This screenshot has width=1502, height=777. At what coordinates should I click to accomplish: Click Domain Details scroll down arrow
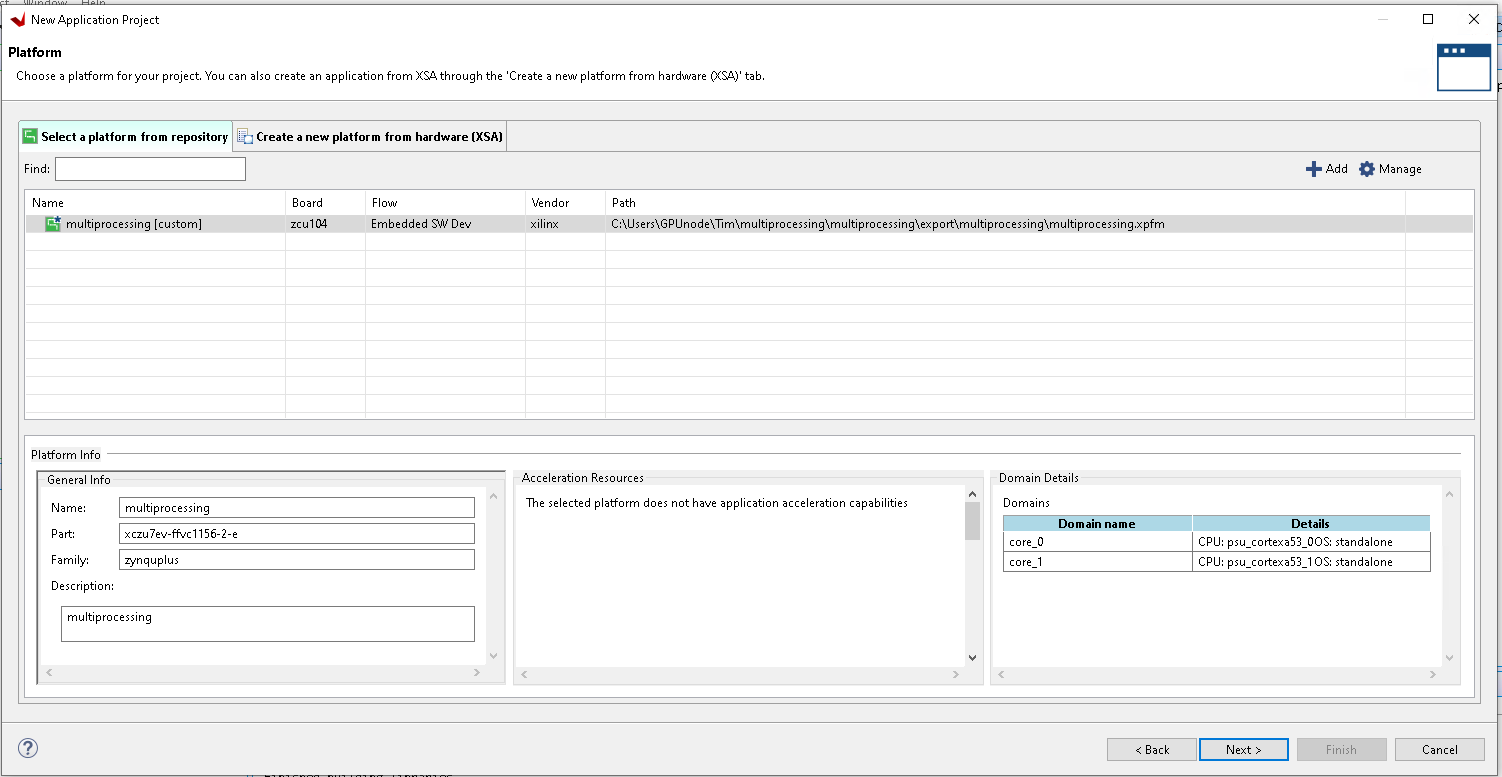pyautogui.click(x=1451, y=657)
